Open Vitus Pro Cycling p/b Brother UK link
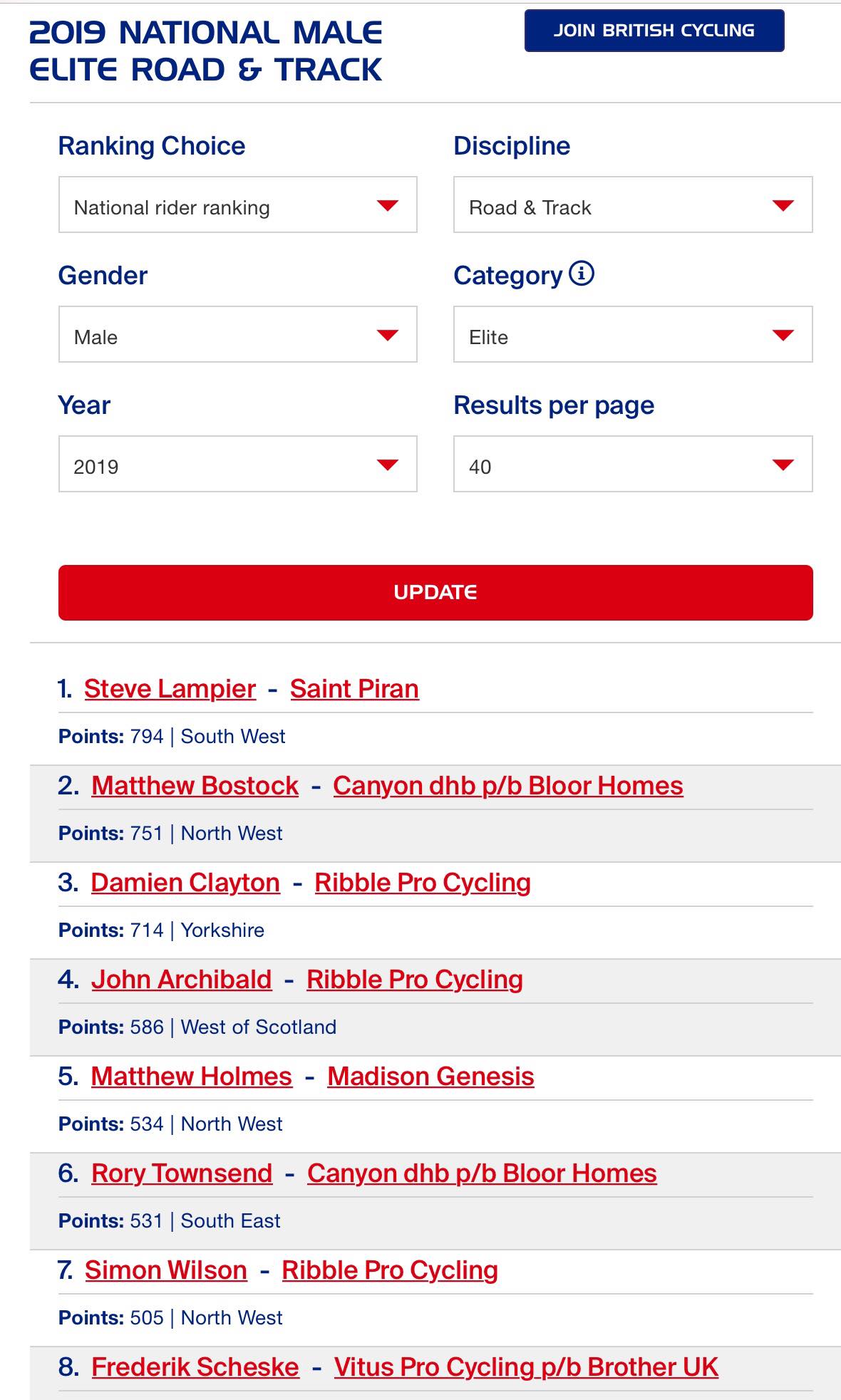The image size is (841, 1400). coord(526,1367)
